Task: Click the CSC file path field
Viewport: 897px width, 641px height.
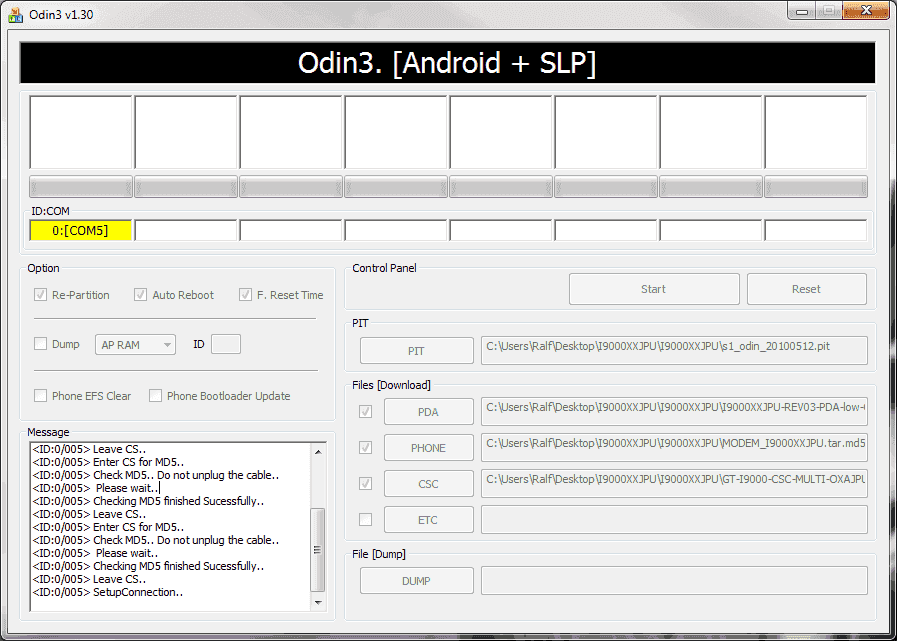Action: pos(674,484)
